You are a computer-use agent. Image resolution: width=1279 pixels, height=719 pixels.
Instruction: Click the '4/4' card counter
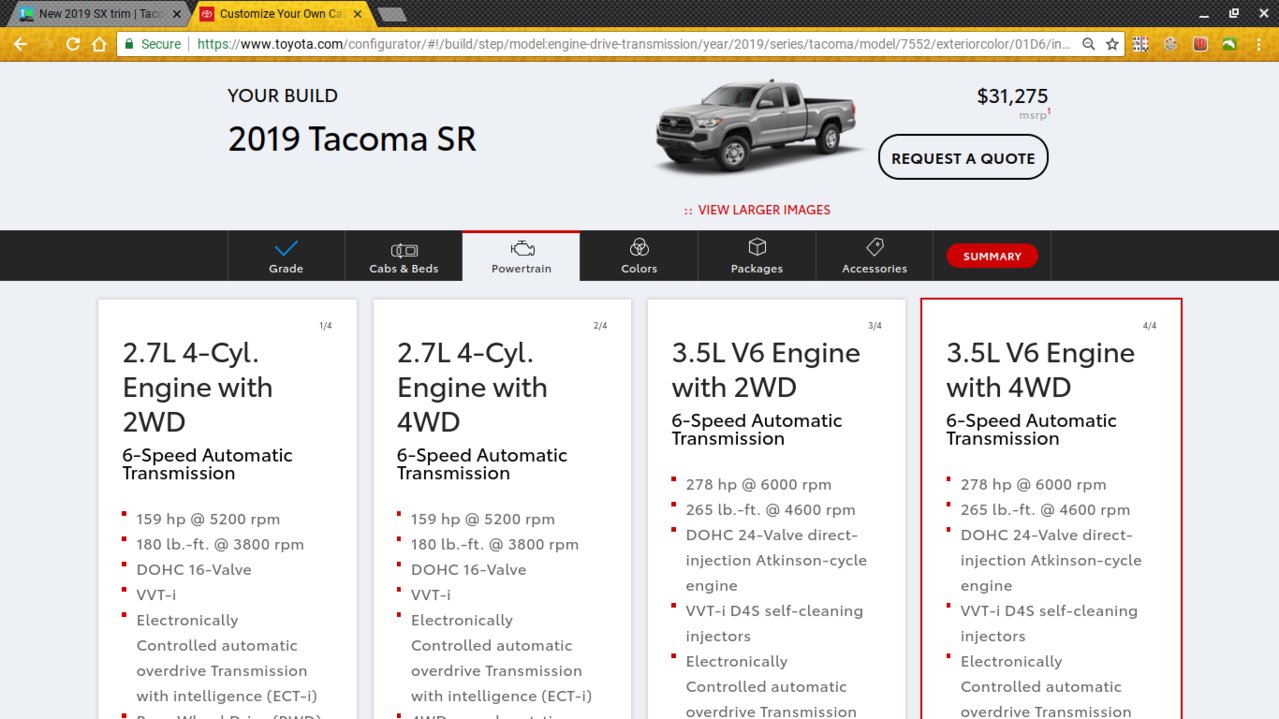(x=1150, y=326)
